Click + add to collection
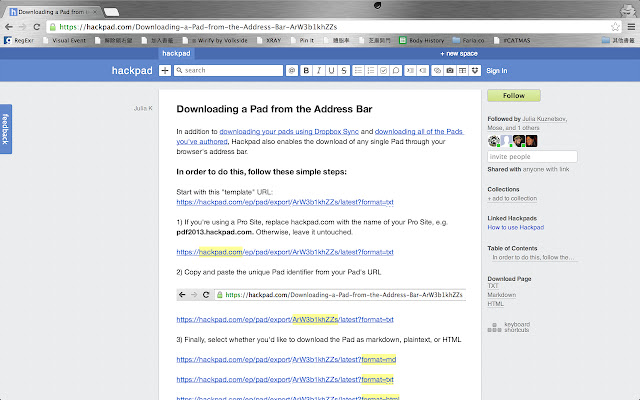Image resolution: width=640 pixels, height=400 pixels. point(512,198)
